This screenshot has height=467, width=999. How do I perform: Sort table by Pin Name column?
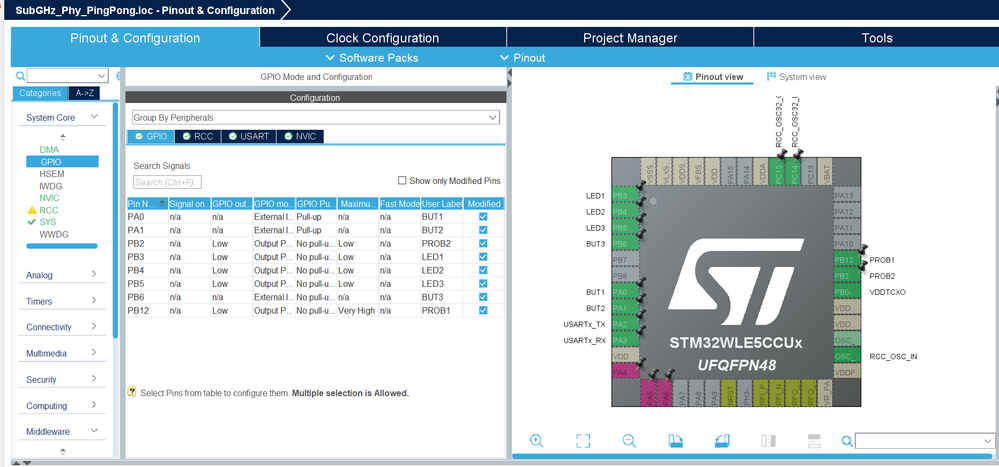[x=147, y=204]
